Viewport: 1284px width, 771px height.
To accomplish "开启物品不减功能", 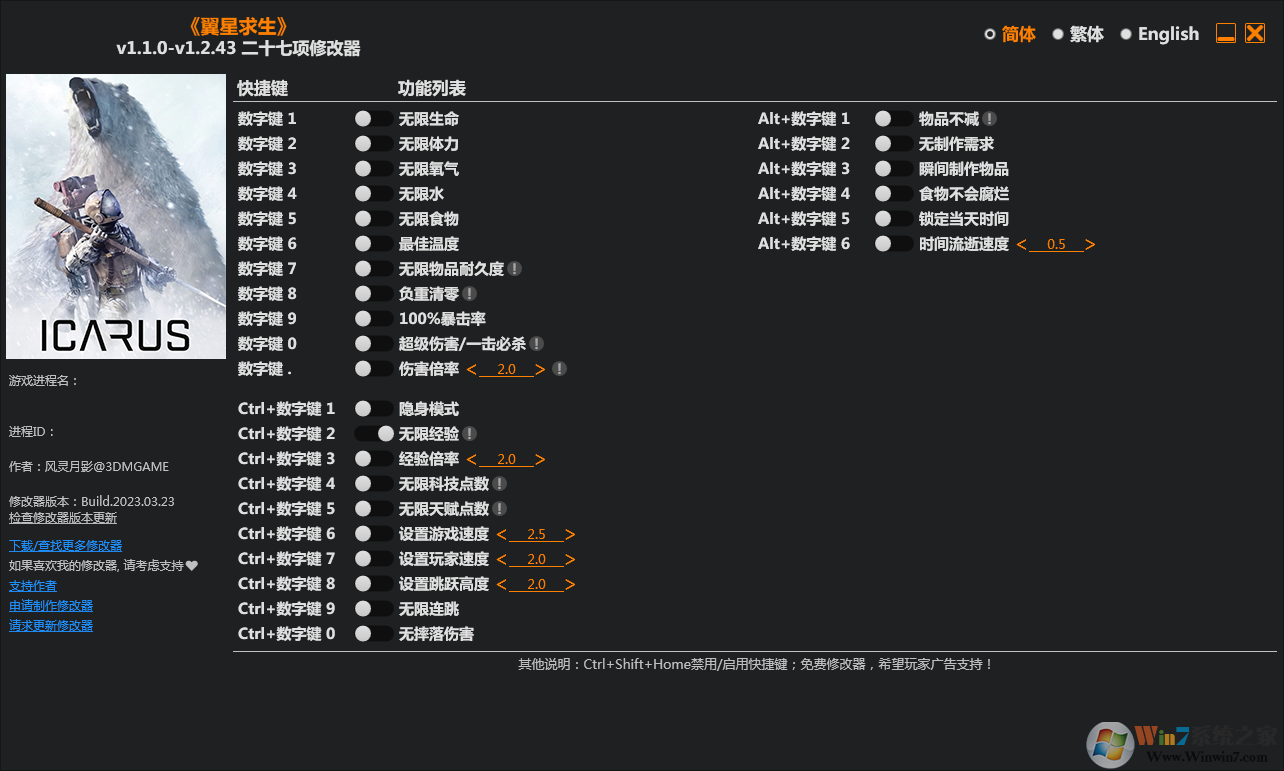I will point(893,118).
